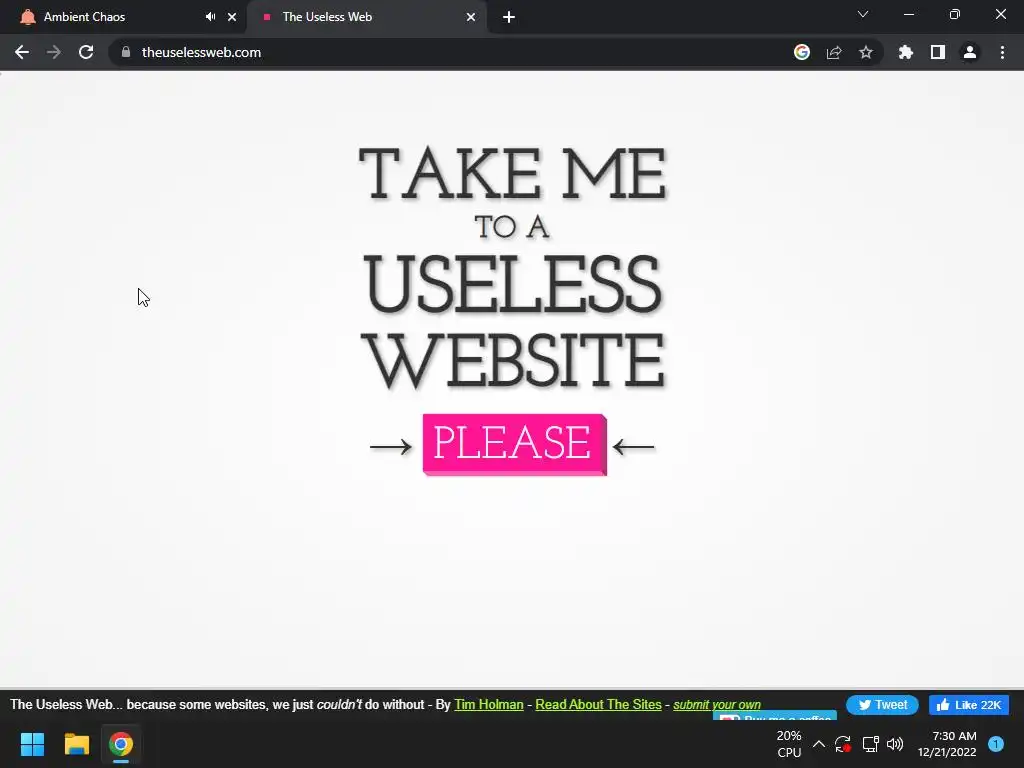Close The Useless Web tab
Viewport: 1024px width, 768px height.
pos(471,17)
